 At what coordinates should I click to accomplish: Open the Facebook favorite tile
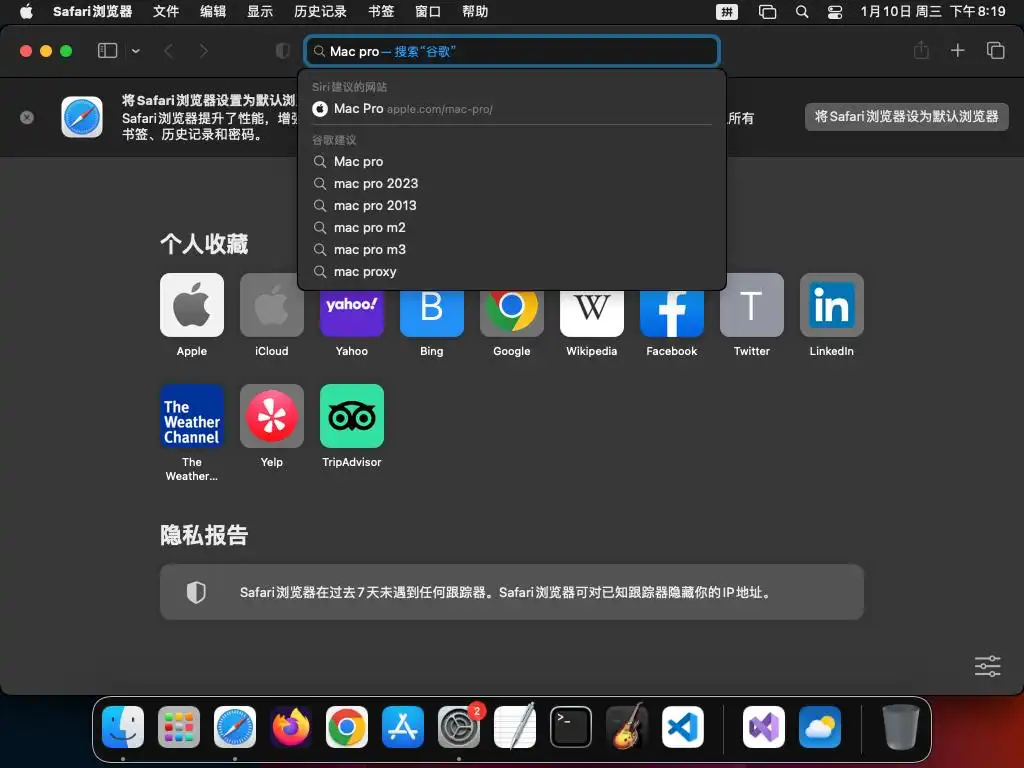tap(671, 313)
